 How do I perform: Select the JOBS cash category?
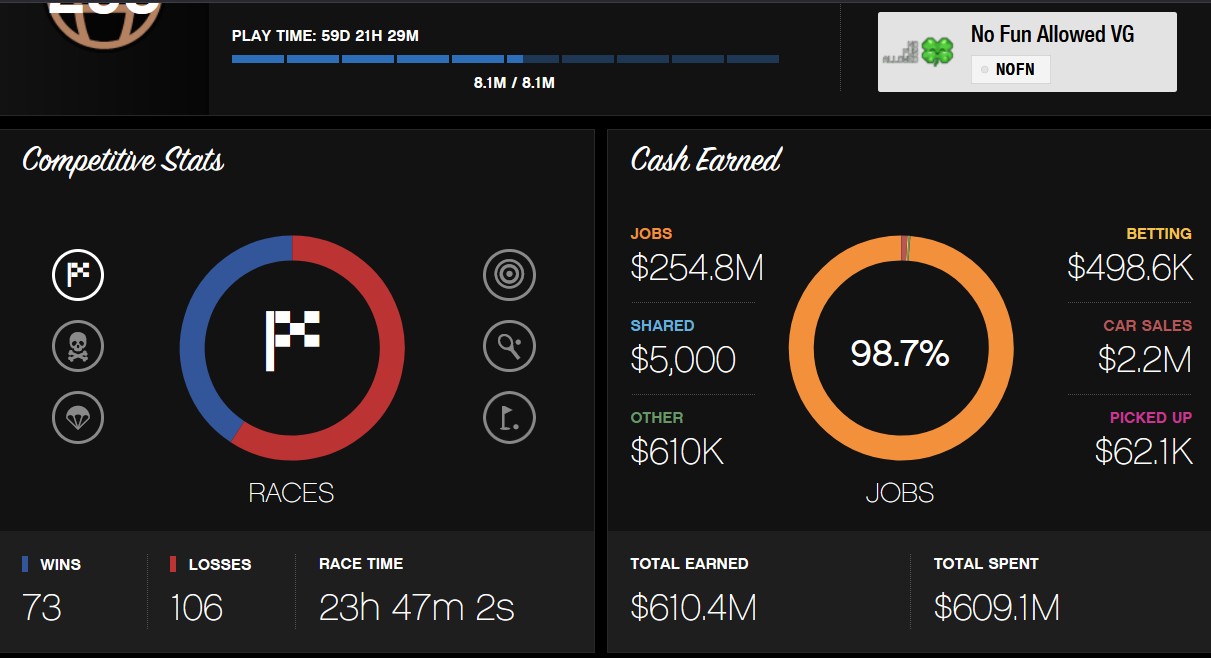click(x=651, y=234)
